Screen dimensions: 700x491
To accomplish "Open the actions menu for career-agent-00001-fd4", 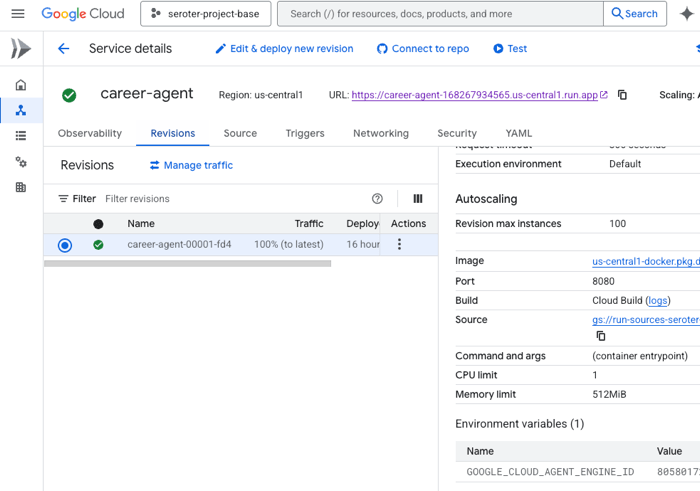I will point(399,245).
